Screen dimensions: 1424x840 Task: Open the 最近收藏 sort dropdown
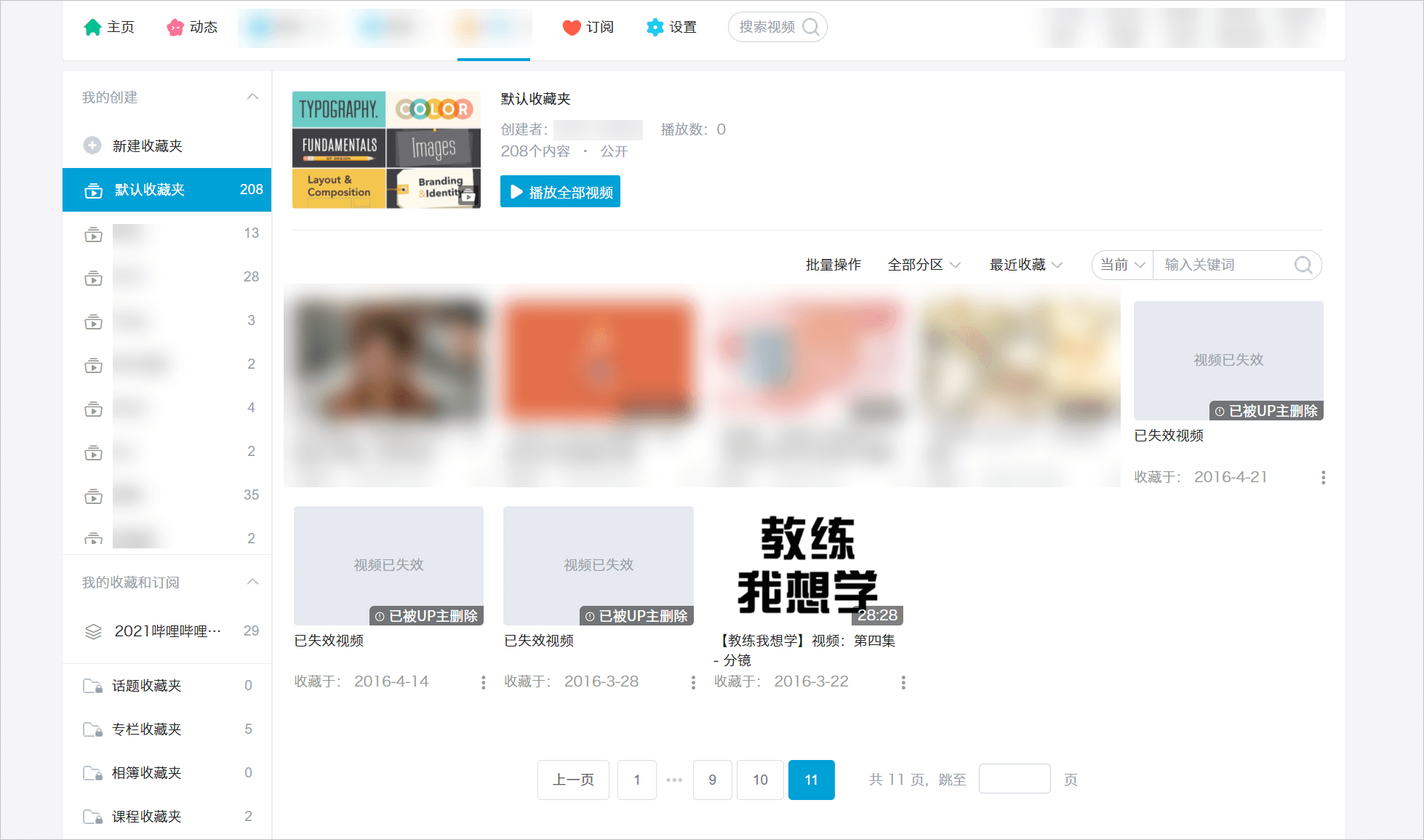click(1025, 265)
